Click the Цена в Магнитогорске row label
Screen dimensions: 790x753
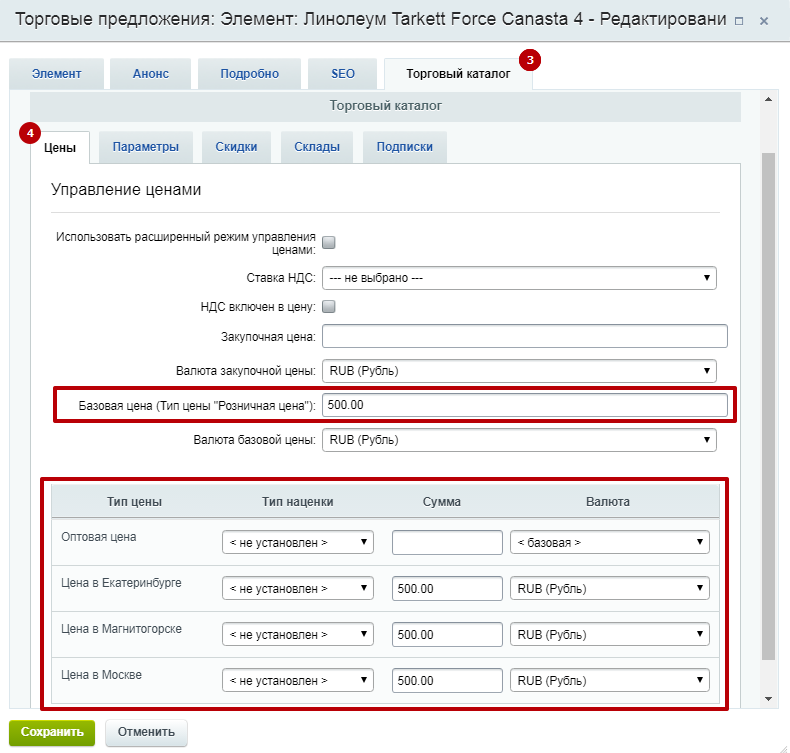pyautogui.click(x=121, y=629)
